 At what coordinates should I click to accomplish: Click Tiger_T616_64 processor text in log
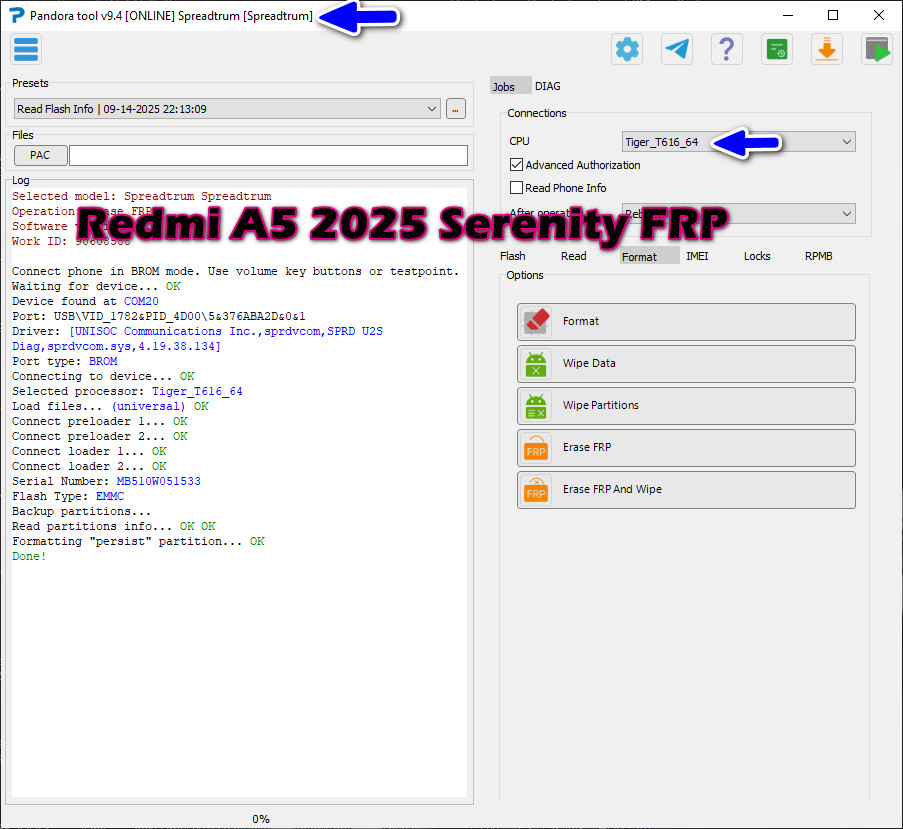[197, 391]
